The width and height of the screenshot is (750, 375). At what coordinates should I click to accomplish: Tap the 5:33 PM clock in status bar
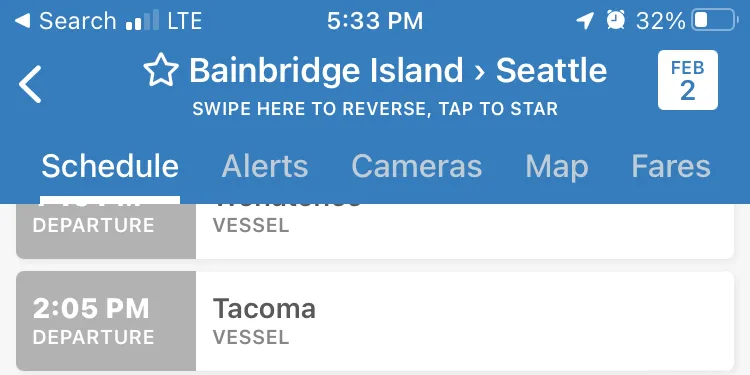[x=375, y=21]
